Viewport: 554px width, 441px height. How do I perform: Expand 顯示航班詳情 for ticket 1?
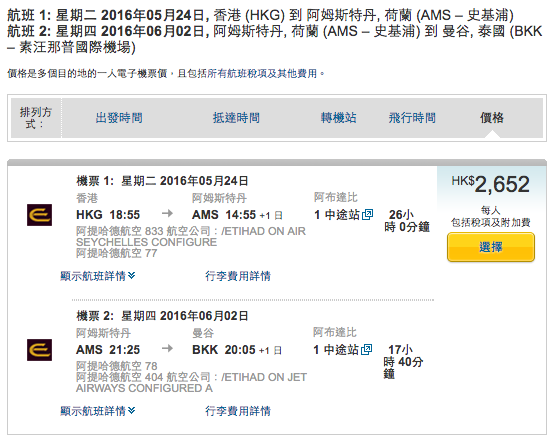coord(98,276)
